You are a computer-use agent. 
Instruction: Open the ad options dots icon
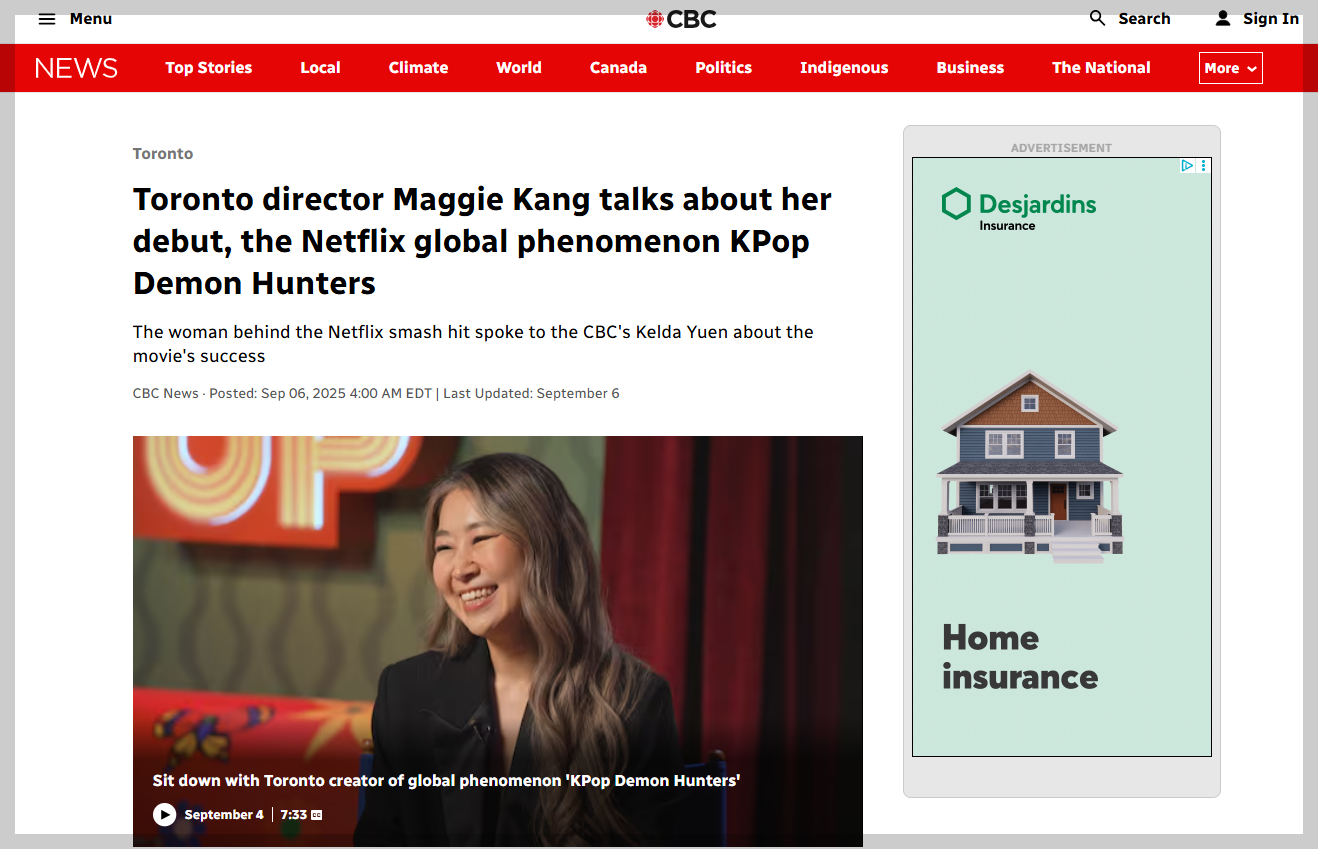[x=1204, y=166]
